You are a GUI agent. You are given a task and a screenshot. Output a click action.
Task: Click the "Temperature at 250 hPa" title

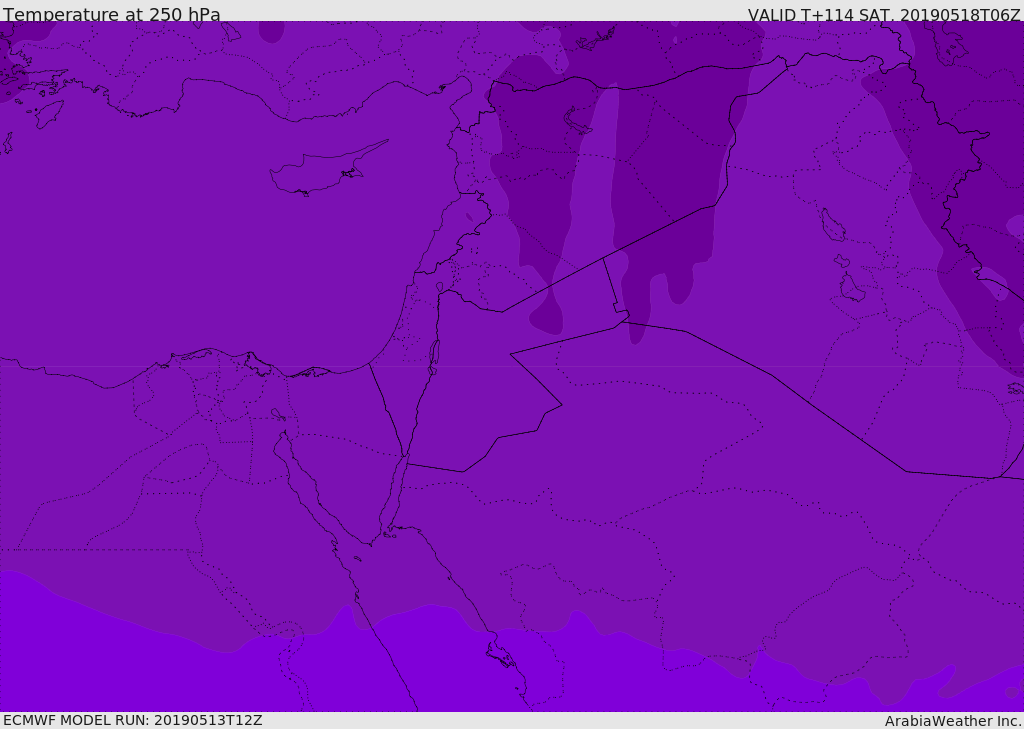coord(112,14)
